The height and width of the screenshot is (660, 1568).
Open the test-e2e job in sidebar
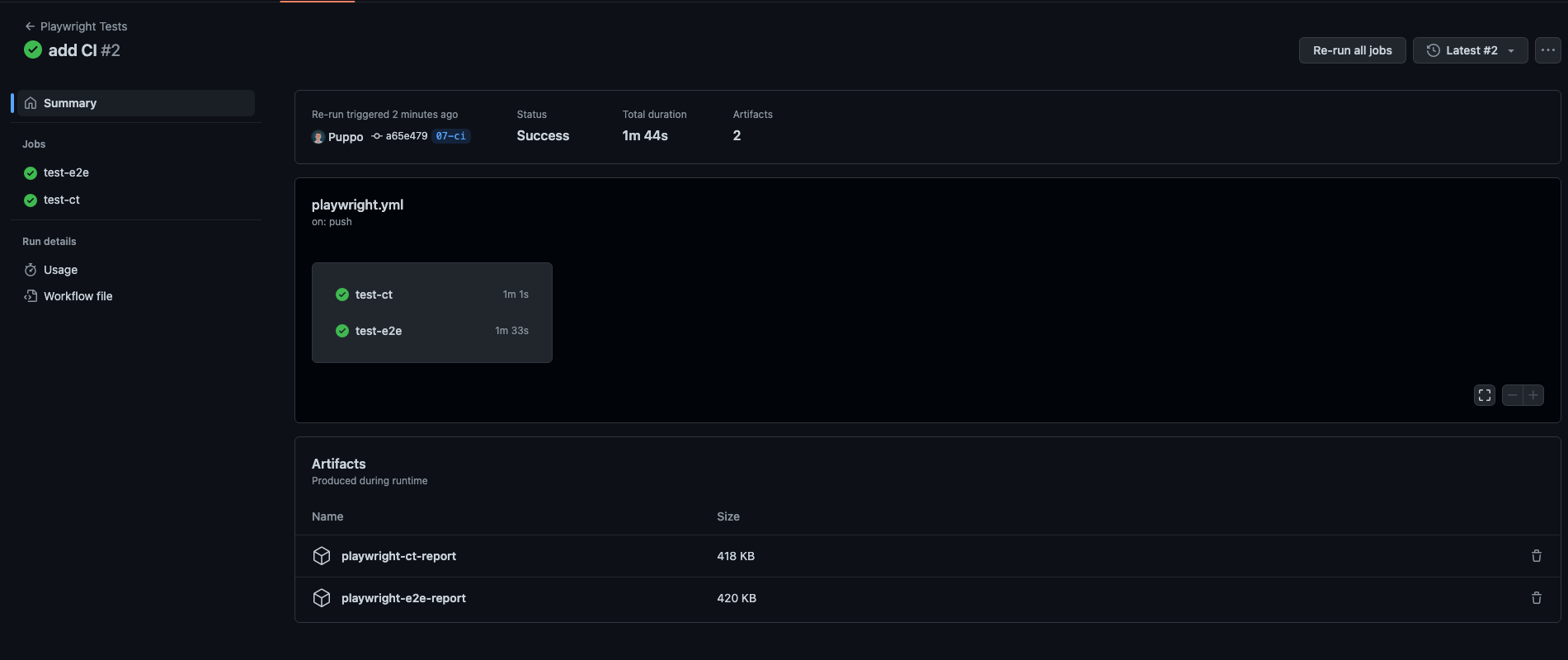coord(66,172)
